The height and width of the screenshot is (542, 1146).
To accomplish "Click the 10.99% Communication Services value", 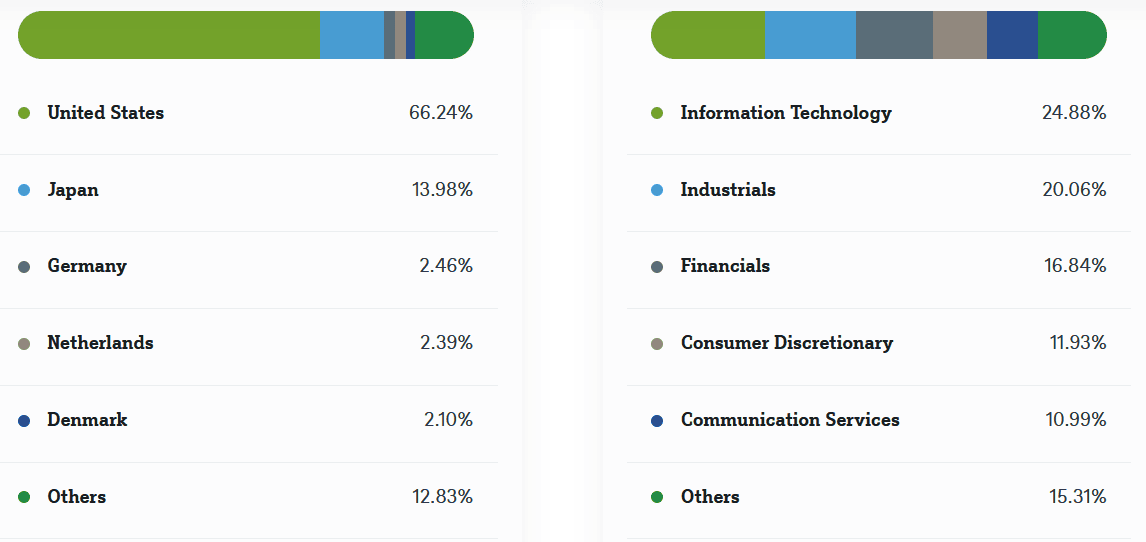I will click(x=1076, y=420).
